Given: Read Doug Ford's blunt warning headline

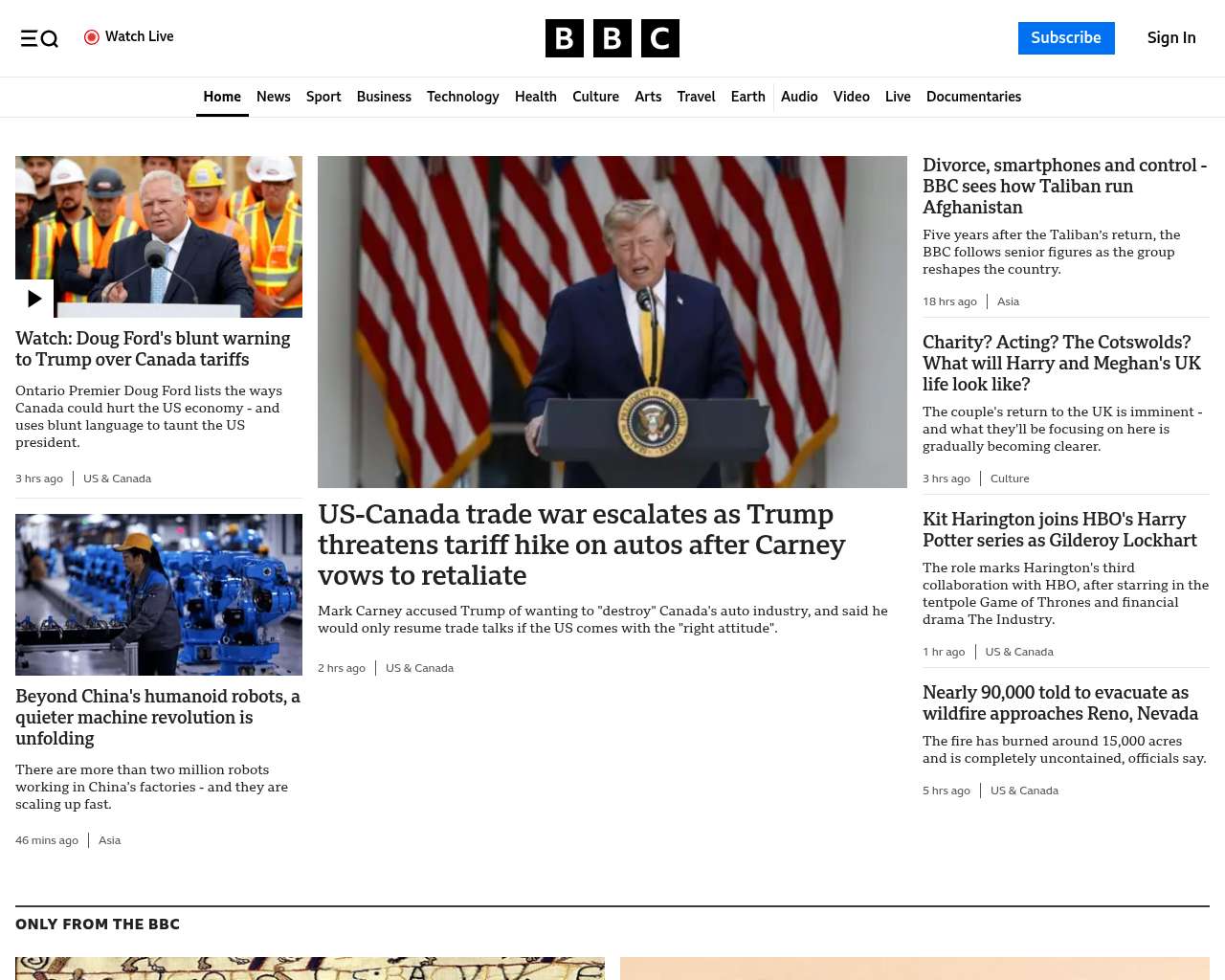Looking at the screenshot, I should tap(153, 349).
